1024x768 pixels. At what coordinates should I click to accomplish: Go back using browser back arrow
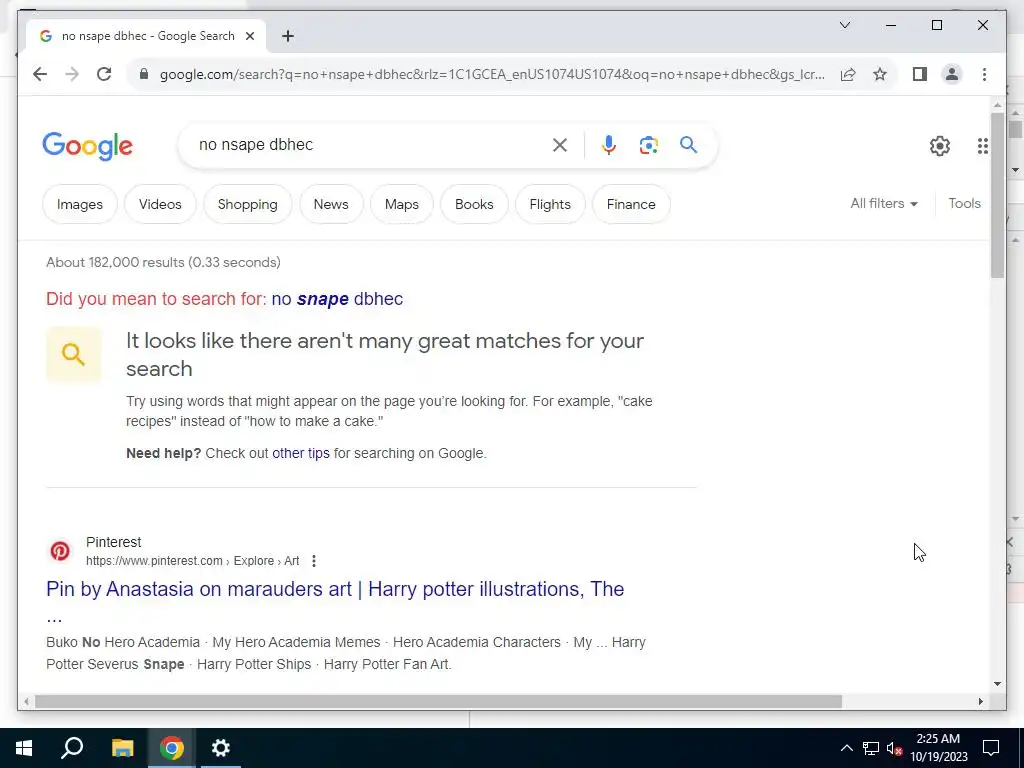(40, 74)
